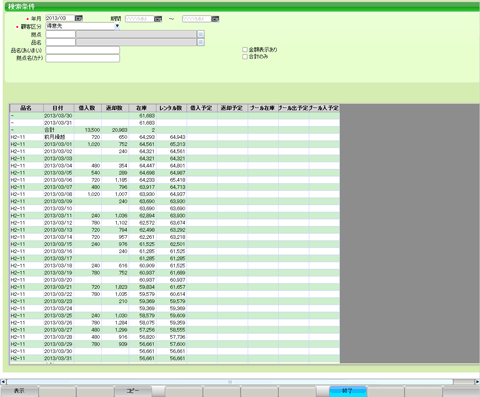Click the 検索条件 panel header
Viewport: 480px width, 397px height.
242,7
